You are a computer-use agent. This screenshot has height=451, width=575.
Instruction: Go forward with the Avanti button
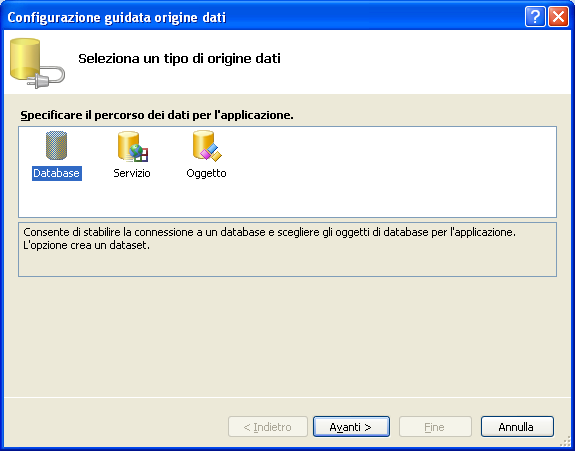(351, 427)
